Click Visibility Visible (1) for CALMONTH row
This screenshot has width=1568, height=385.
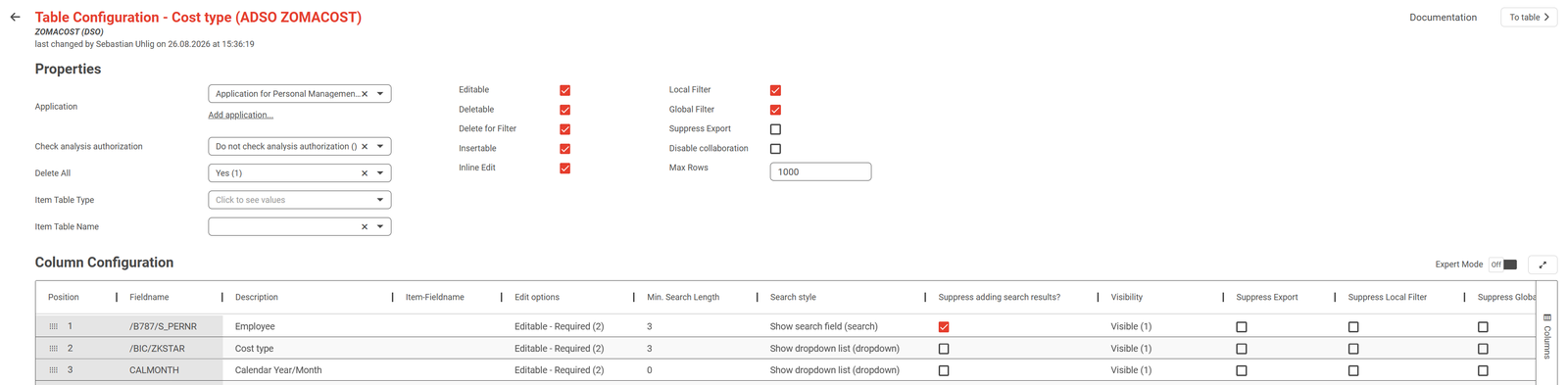(1131, 370)
